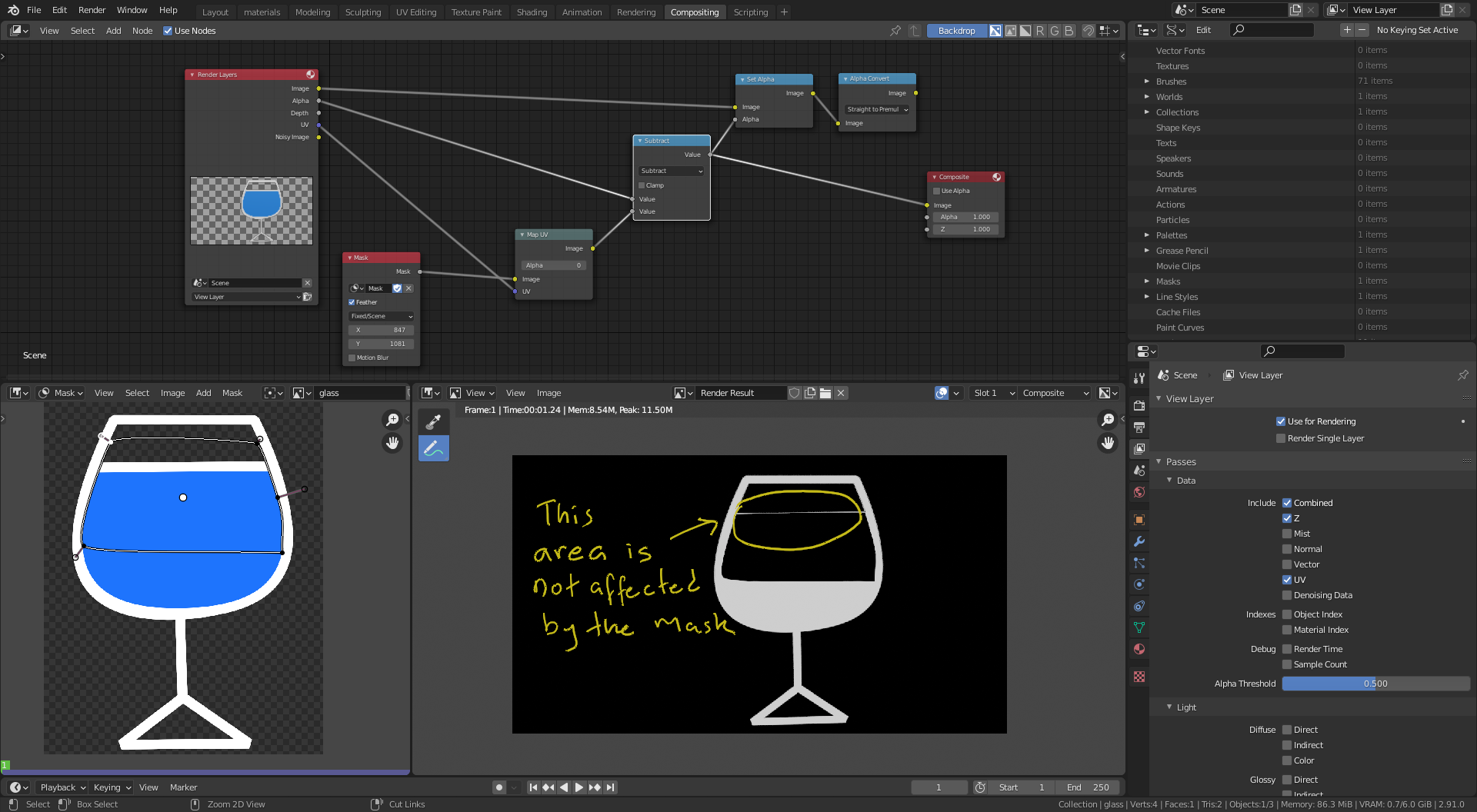Open Subtract operation dropdown in math node

click(672, 171)
